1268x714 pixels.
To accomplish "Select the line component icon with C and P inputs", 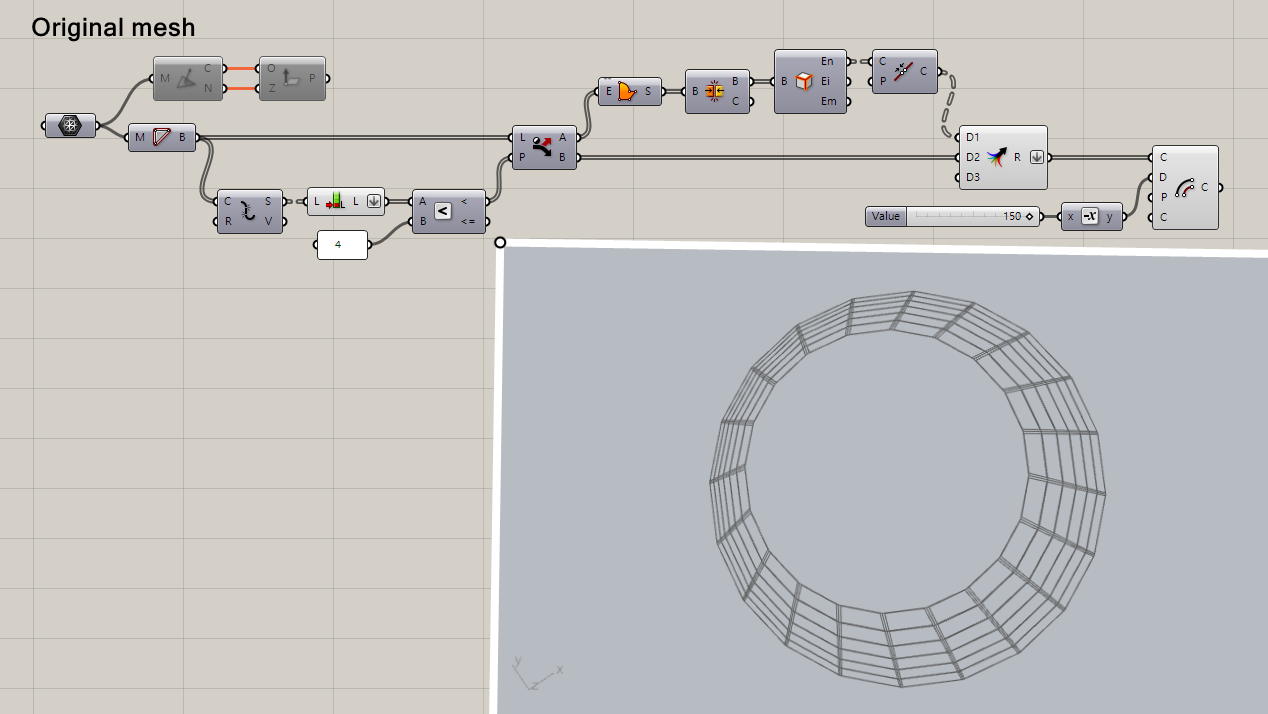I will click(x=903, y=72).
